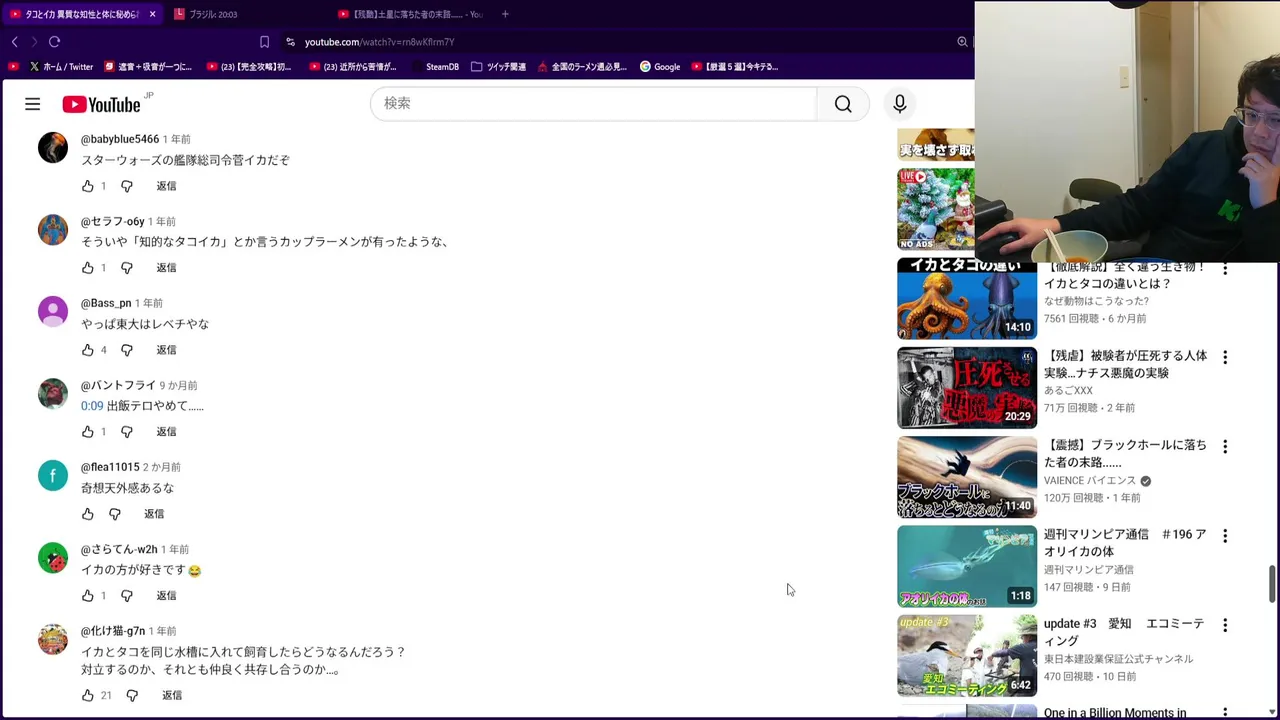
Task: Open the 愛知エコミーティング 6:42 thumbnail
Action: pos(967,656)
